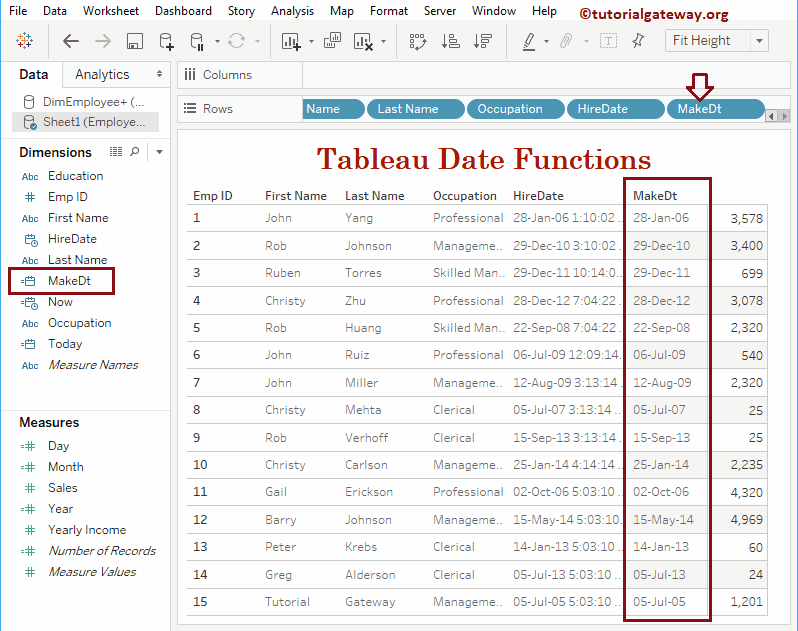Click the Tableau Date Functions title

[483, 159]
